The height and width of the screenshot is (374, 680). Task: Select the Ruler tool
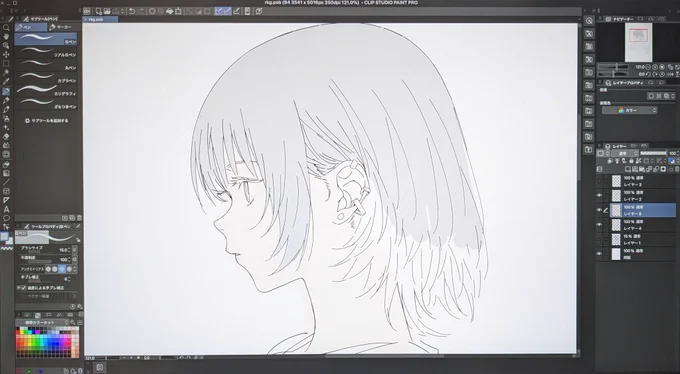point(6,200)
